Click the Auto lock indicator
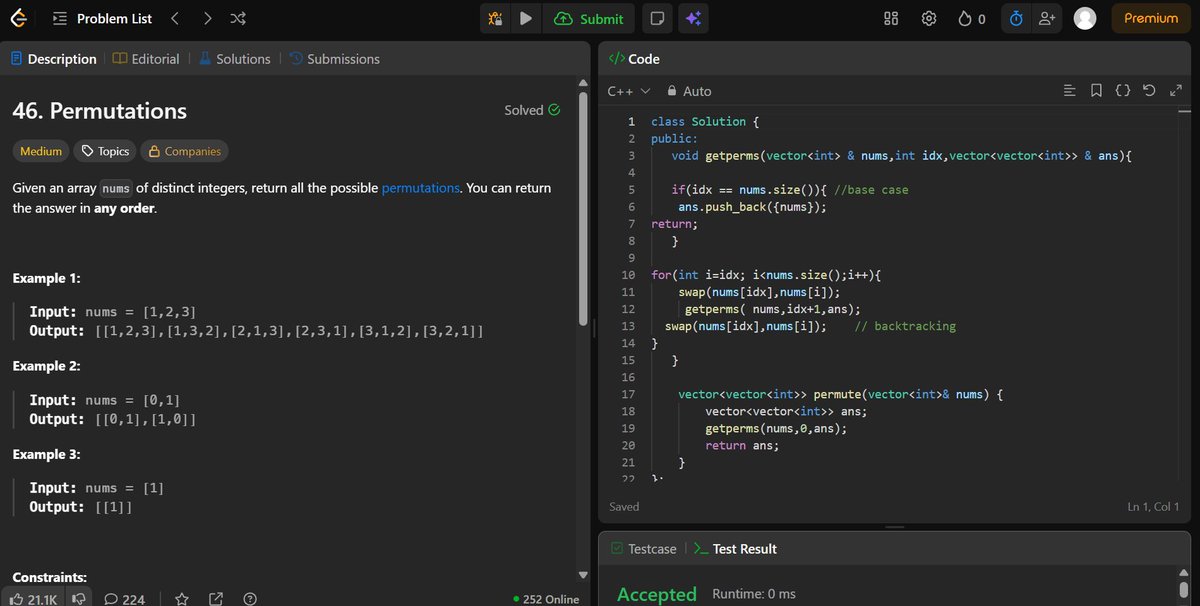This screenshot has height=606, width=1200. 689,91
